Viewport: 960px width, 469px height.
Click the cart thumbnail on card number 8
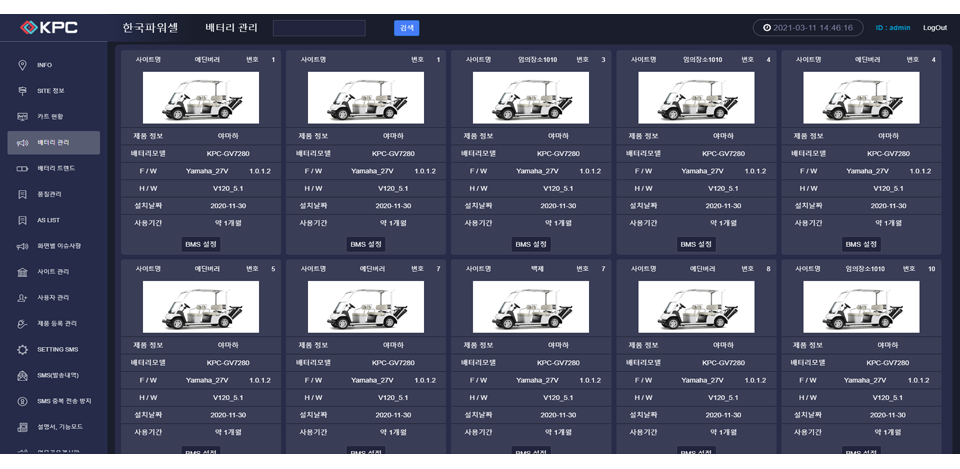(x=696, y=307)
